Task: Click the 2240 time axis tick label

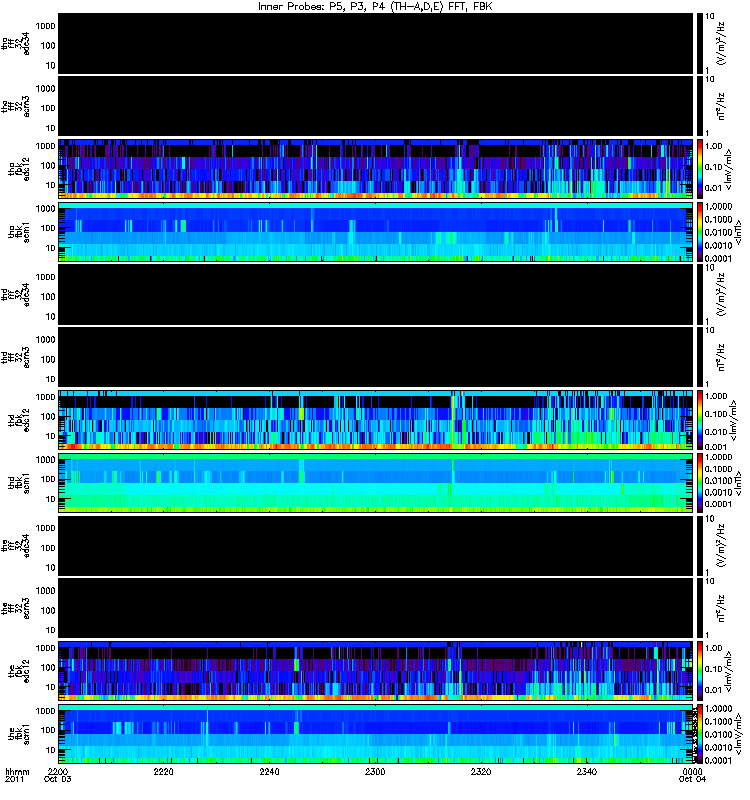Action: (269, 771)
